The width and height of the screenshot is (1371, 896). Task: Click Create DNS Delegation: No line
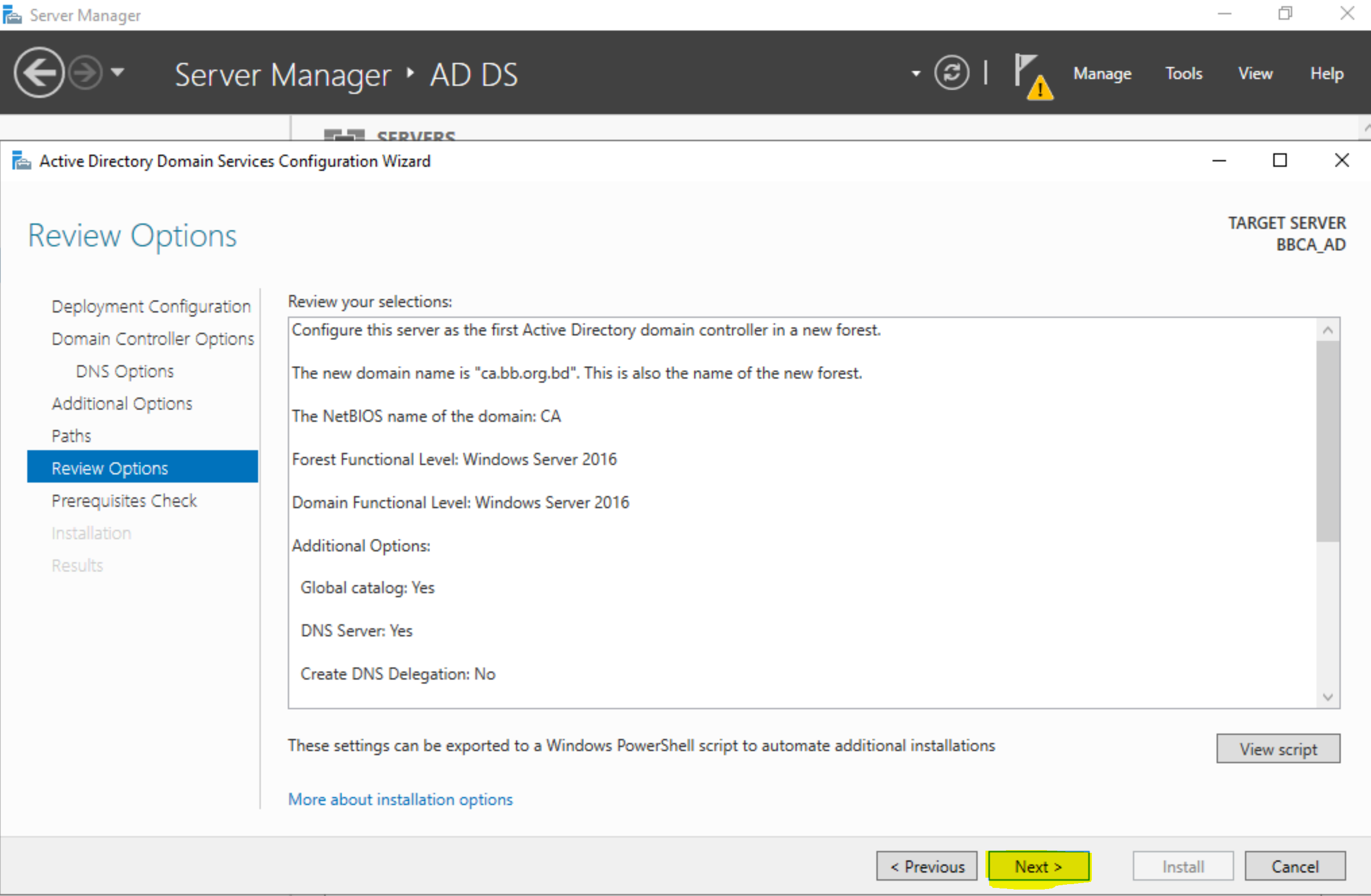398,674
